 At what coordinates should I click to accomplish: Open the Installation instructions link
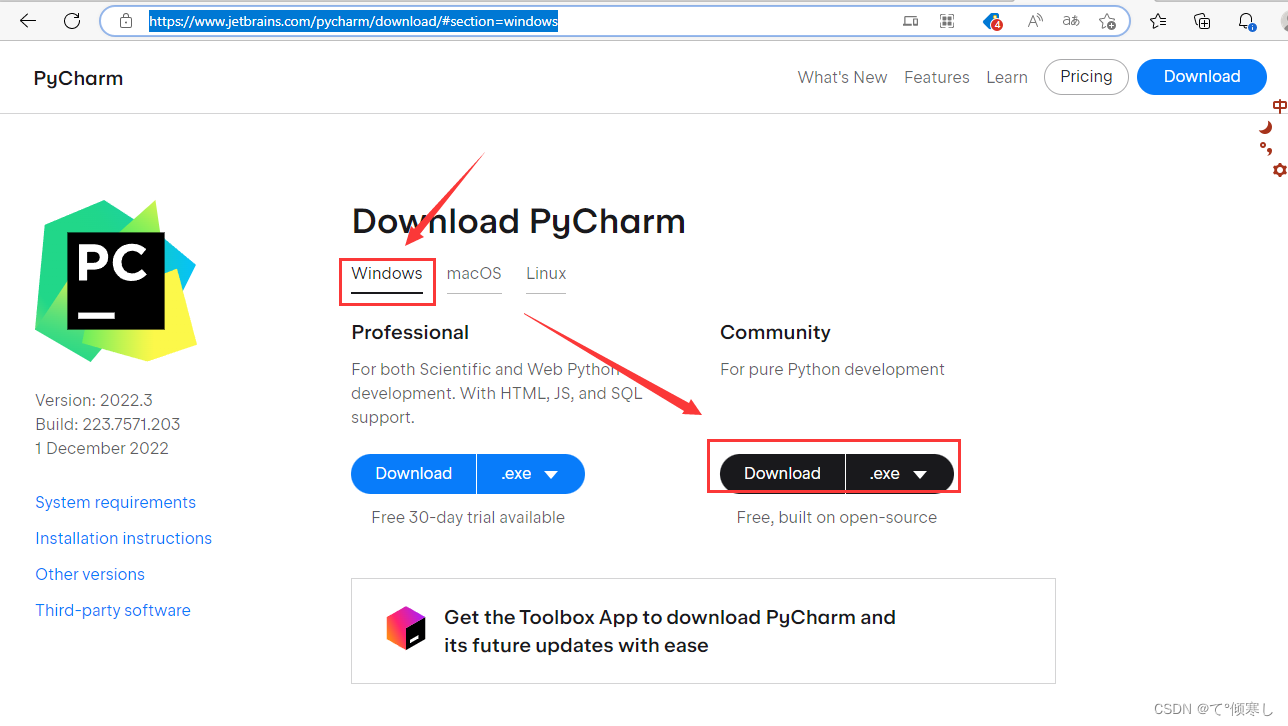click(123, 538)
